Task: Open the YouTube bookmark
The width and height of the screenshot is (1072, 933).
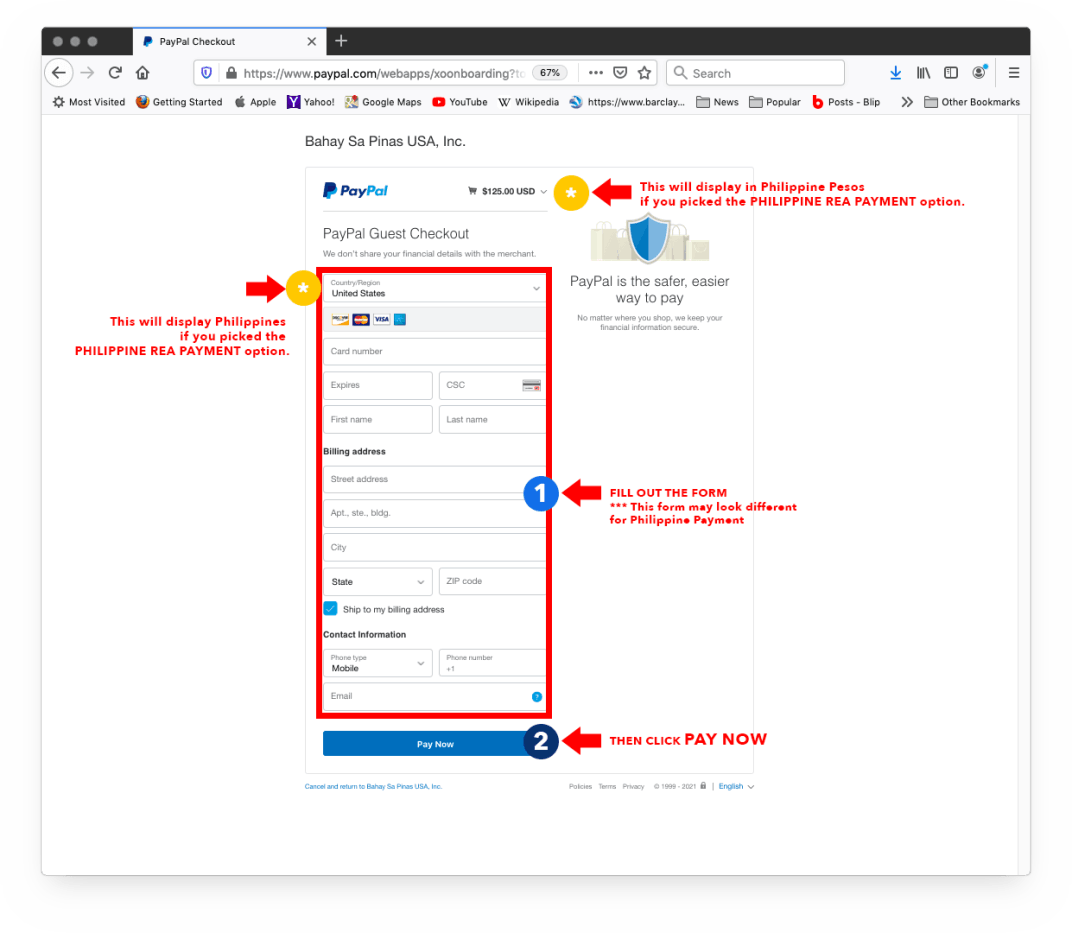Action: point(460,102)
